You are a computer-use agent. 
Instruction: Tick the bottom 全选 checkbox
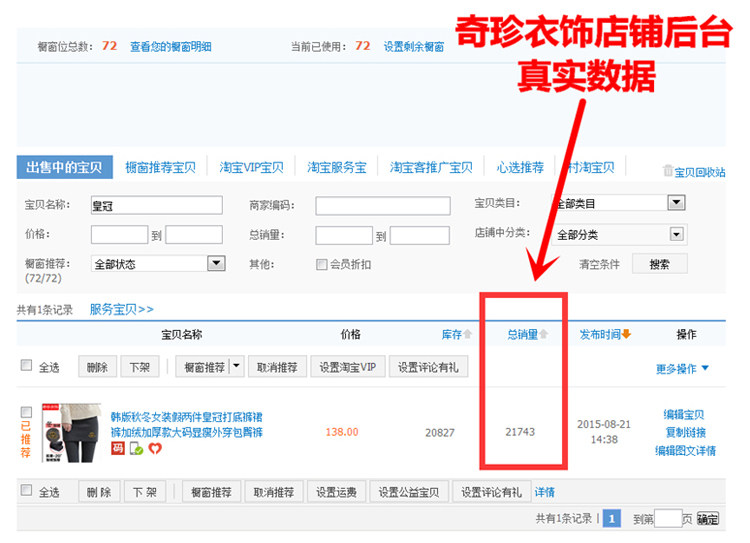click(x=26, y=490)
